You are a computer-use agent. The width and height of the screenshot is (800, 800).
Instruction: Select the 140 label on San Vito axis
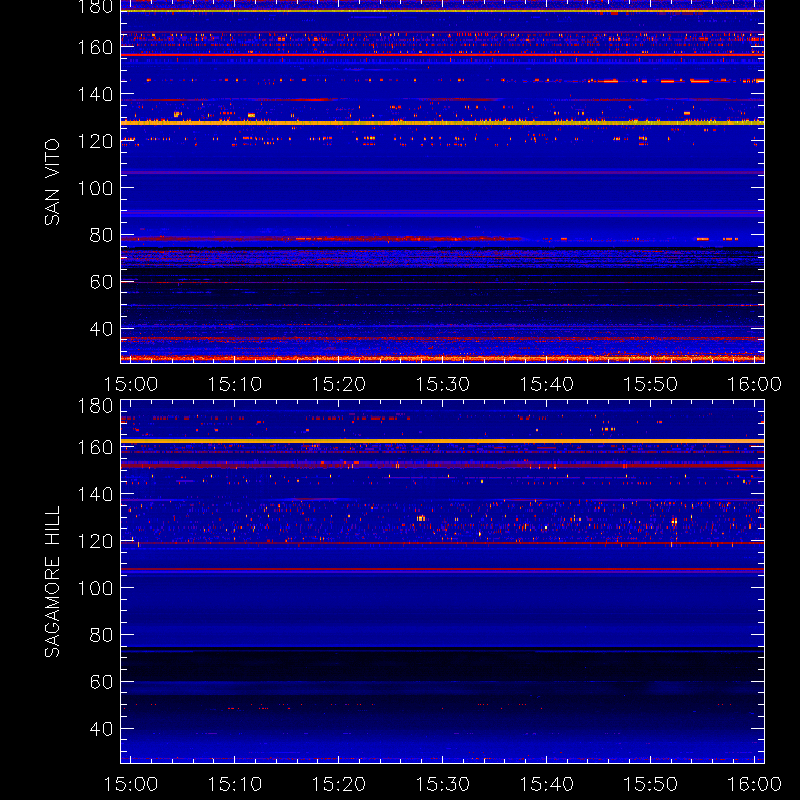(95, 94)
